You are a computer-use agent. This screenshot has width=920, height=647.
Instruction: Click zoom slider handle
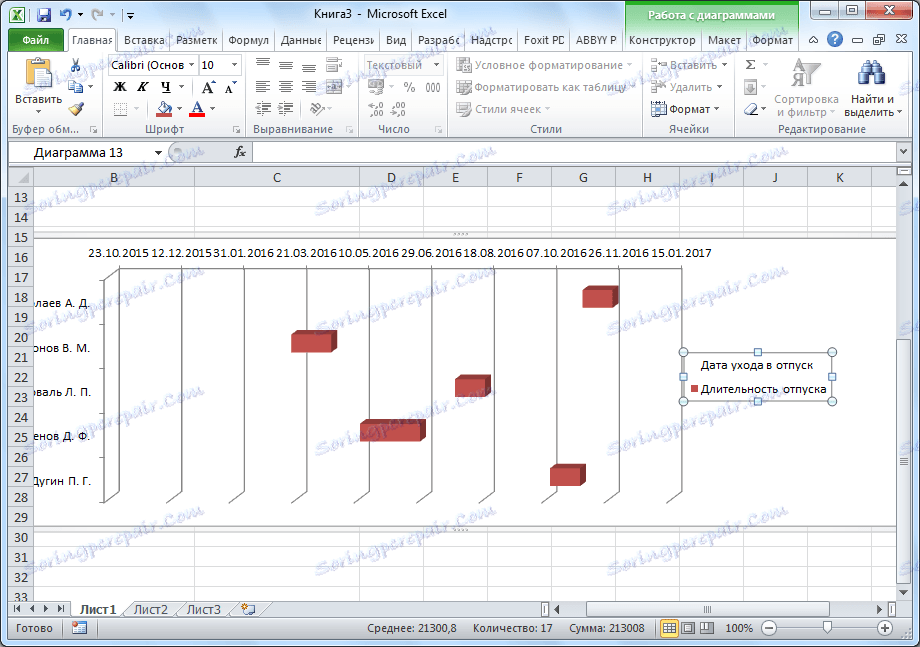pyautogui.click(x=827, y=628)
